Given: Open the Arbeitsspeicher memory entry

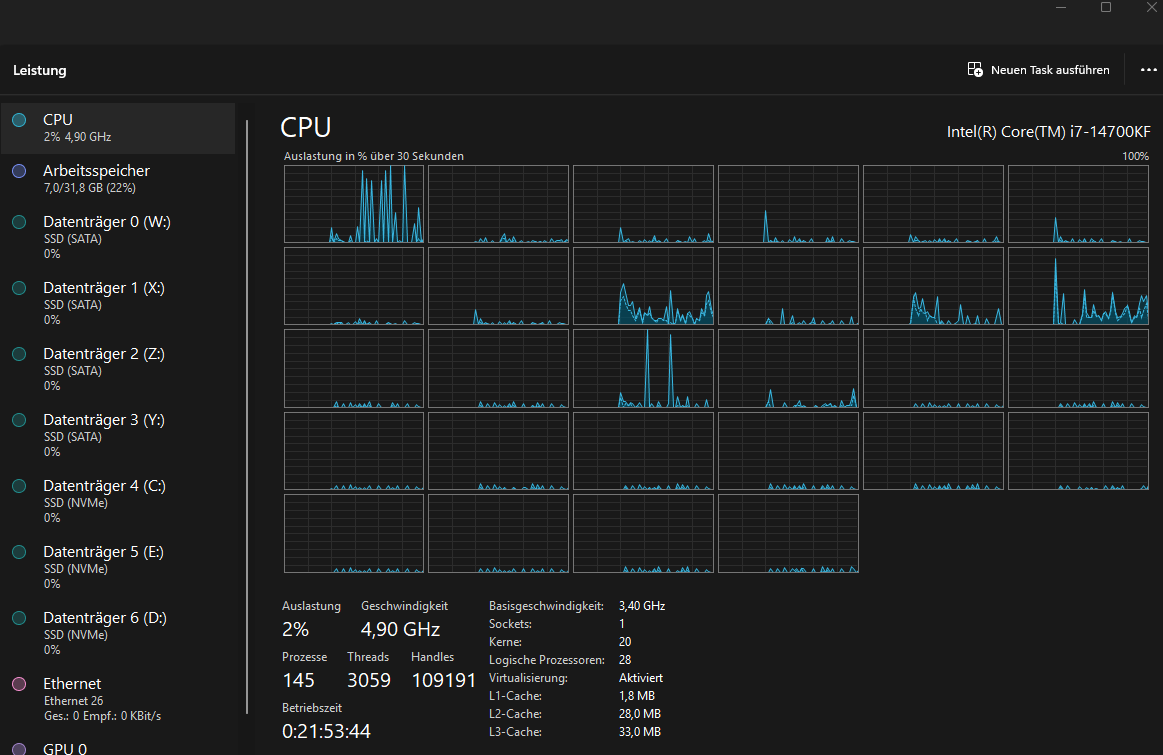Looking at the screenshot, I should 118,179.
